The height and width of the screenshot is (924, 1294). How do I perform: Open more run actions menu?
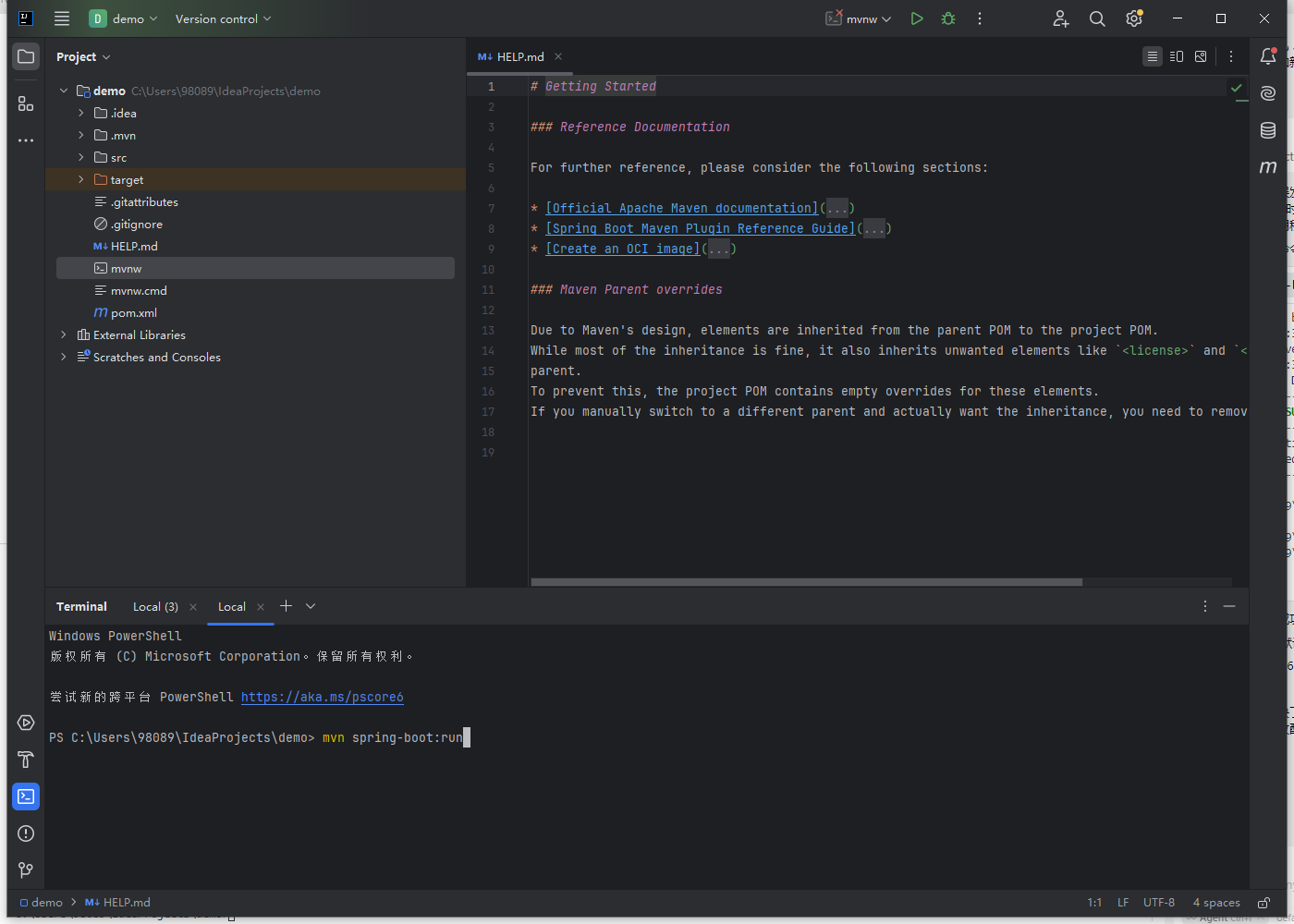pos(980,18)
